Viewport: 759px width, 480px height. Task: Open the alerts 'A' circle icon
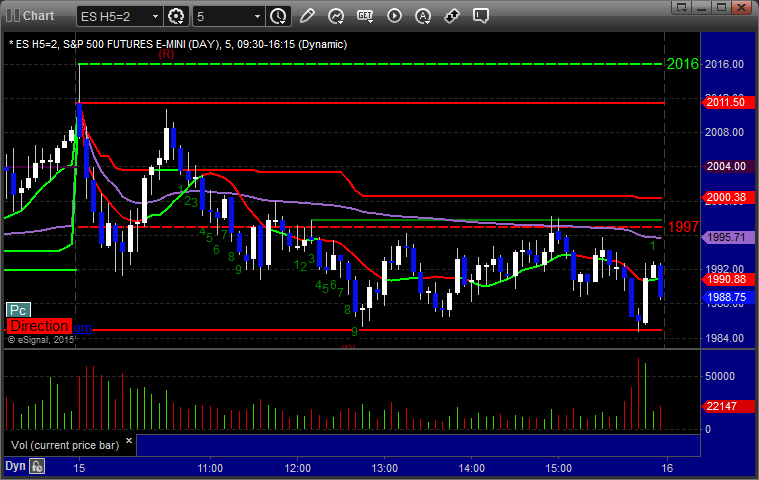[x=423, y=16]
